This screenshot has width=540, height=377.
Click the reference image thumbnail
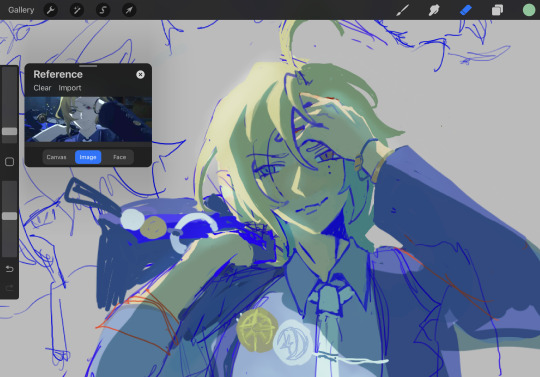(x=88, y=119)
